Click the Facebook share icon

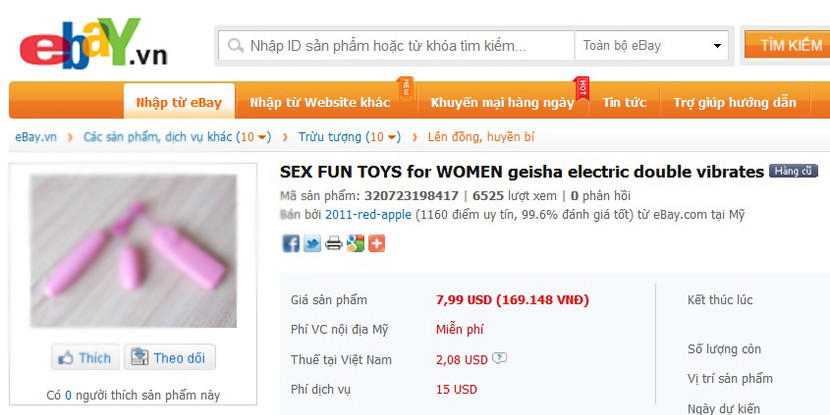pos(291,243)
